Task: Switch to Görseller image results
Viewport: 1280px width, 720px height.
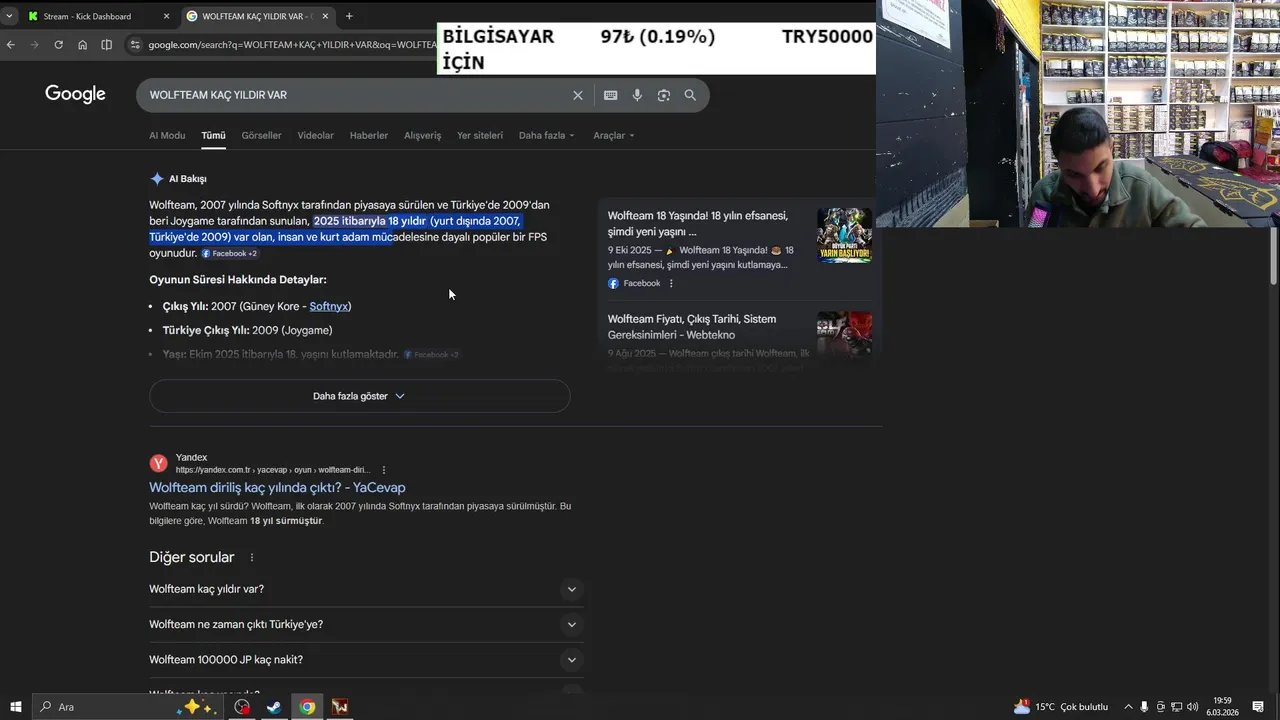Action: pos(261,135)
